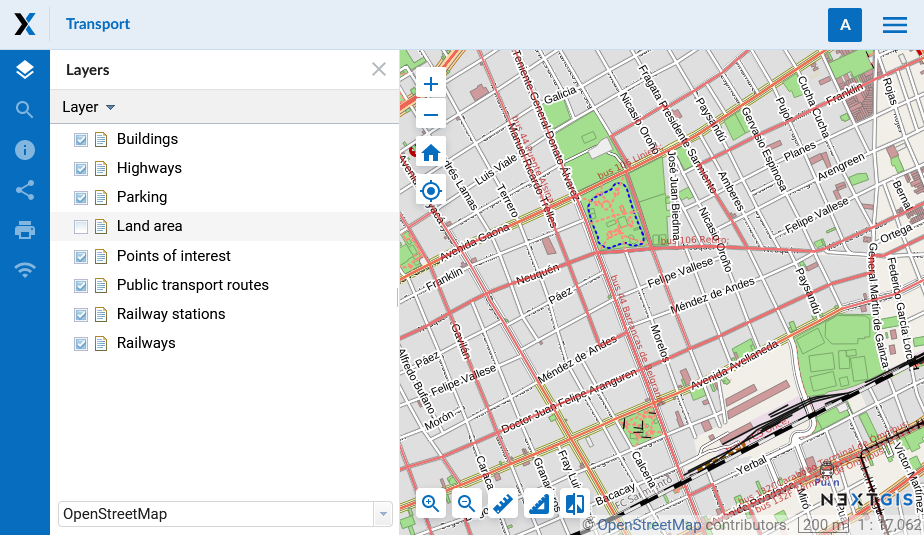Uncheck the Railway stations checkbox
This screenshot has height=535, width=924.
point(81,314)
